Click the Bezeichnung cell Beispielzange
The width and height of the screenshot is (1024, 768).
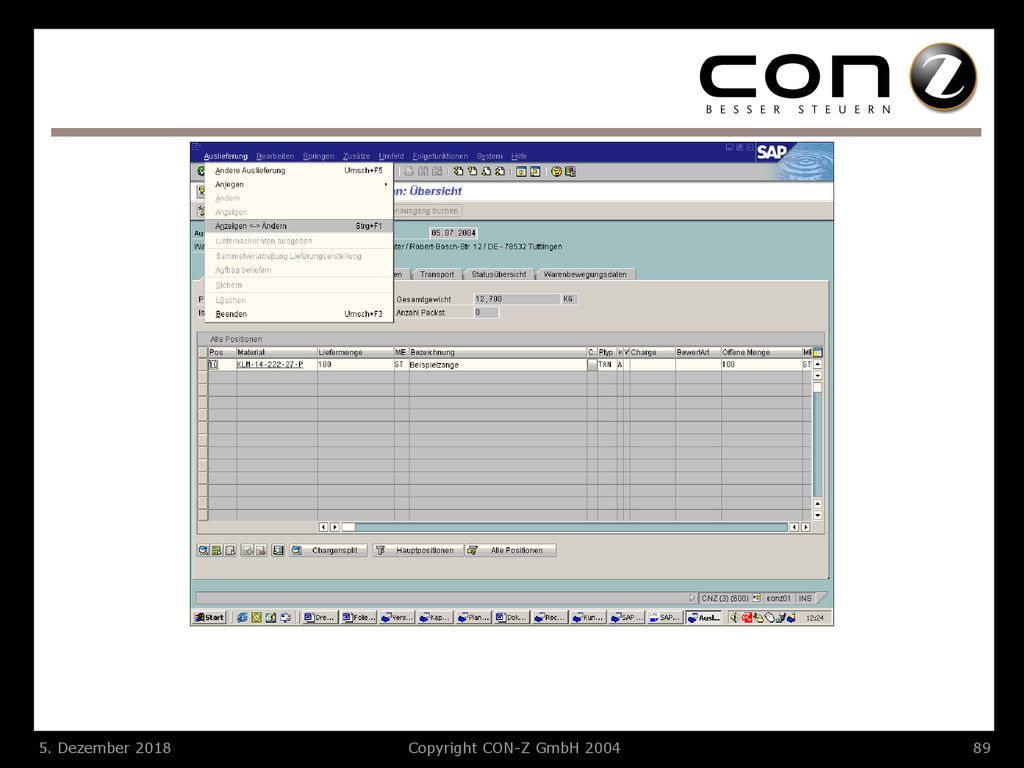click(x=498, y=365)
